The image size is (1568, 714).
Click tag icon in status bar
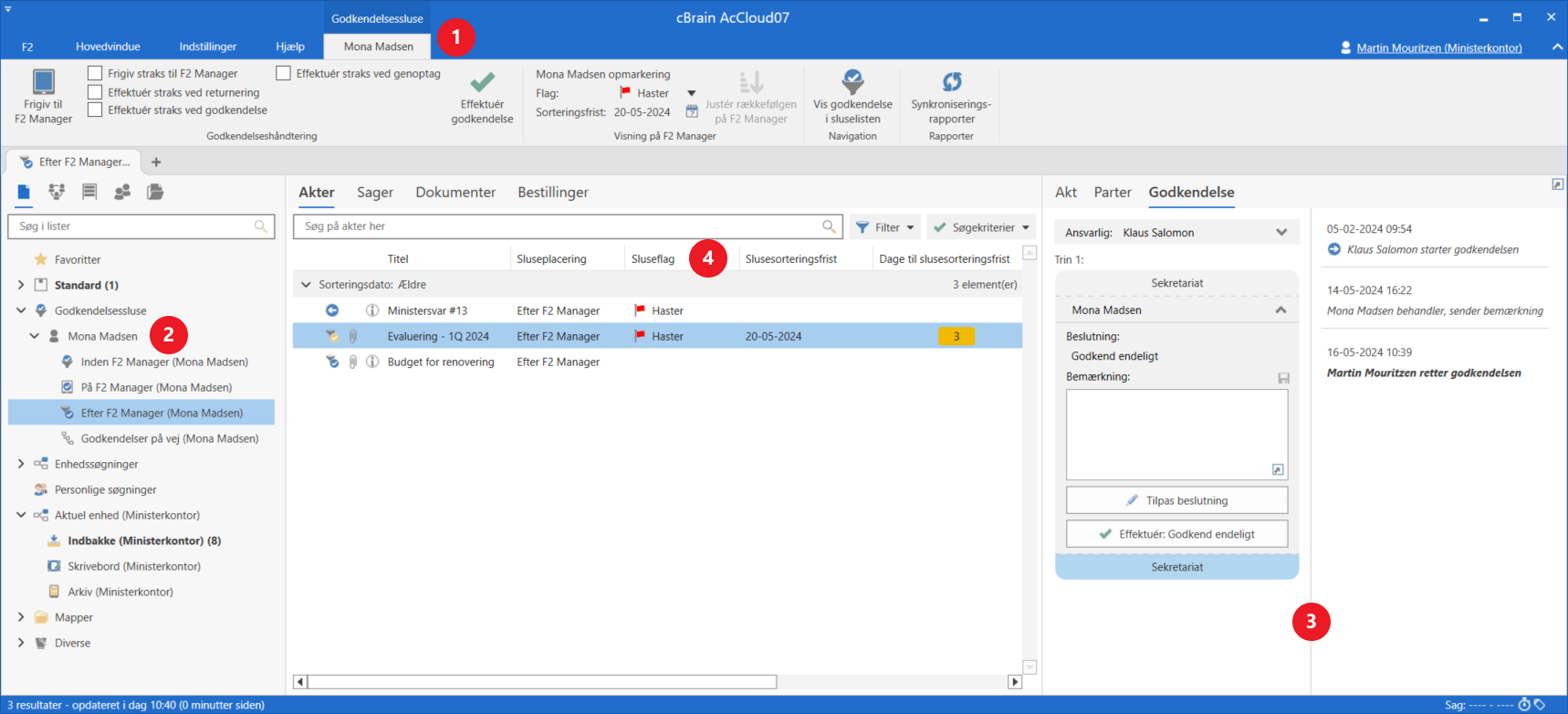1539,704
